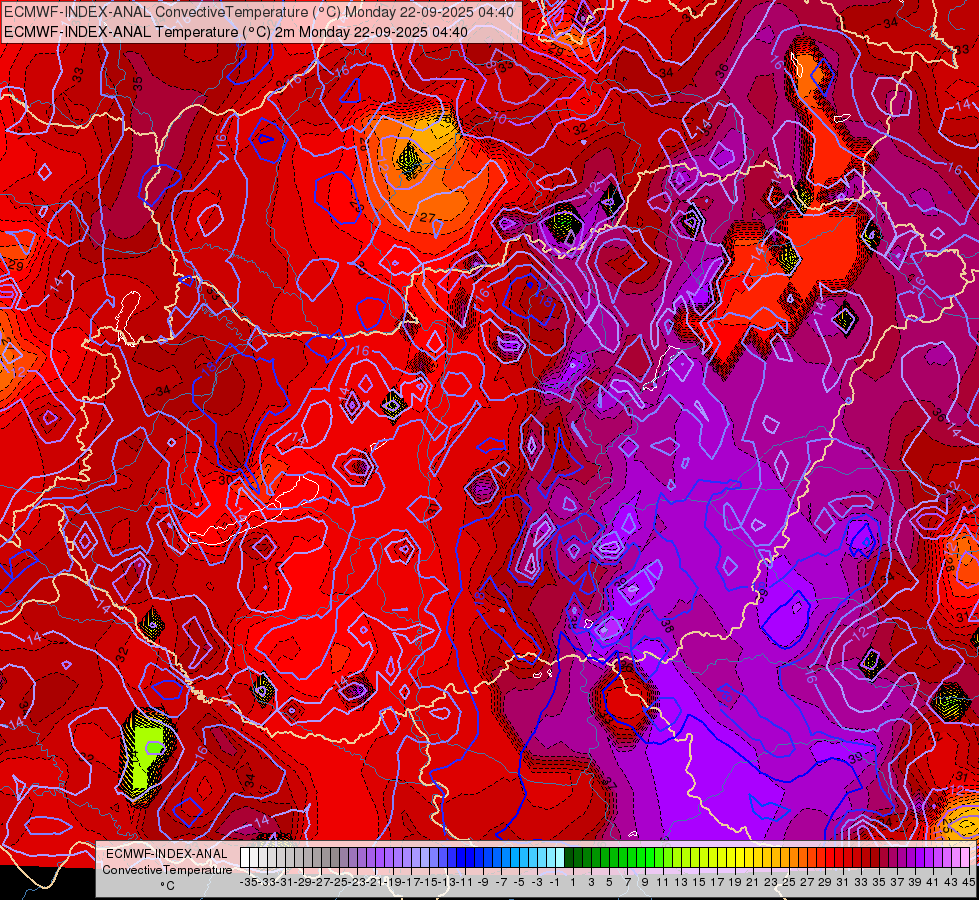Screen dimensions: 979x900
Task: Click contour label 30 on the map
Action: point(225,480)
